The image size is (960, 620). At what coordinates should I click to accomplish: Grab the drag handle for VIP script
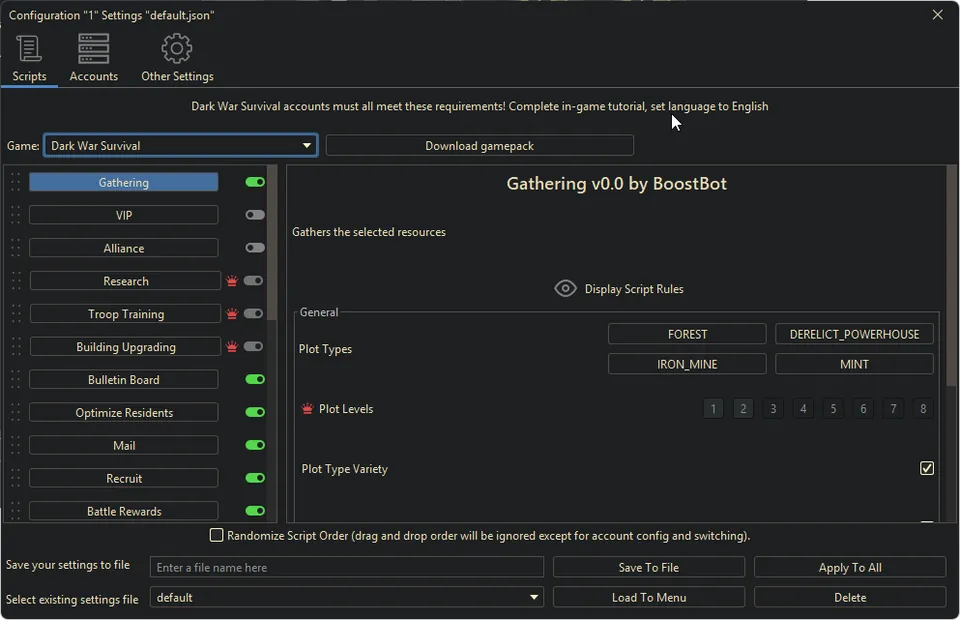[x=15, y=215]
